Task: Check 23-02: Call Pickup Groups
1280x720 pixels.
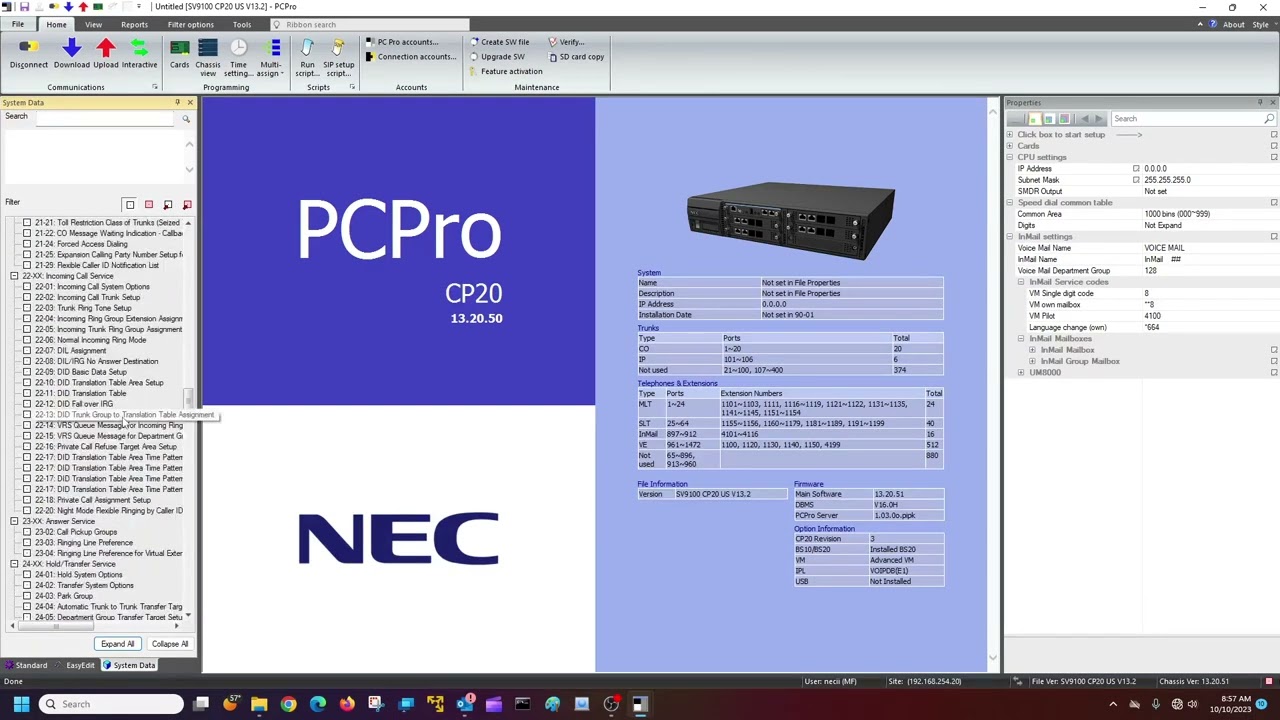Action: [27, 532]
